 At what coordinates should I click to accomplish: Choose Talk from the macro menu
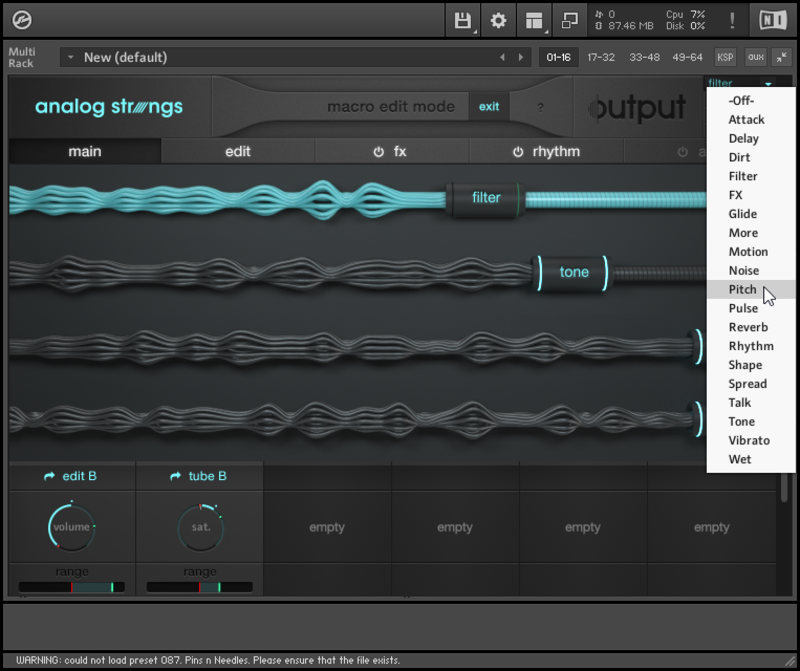coord(751,403)
